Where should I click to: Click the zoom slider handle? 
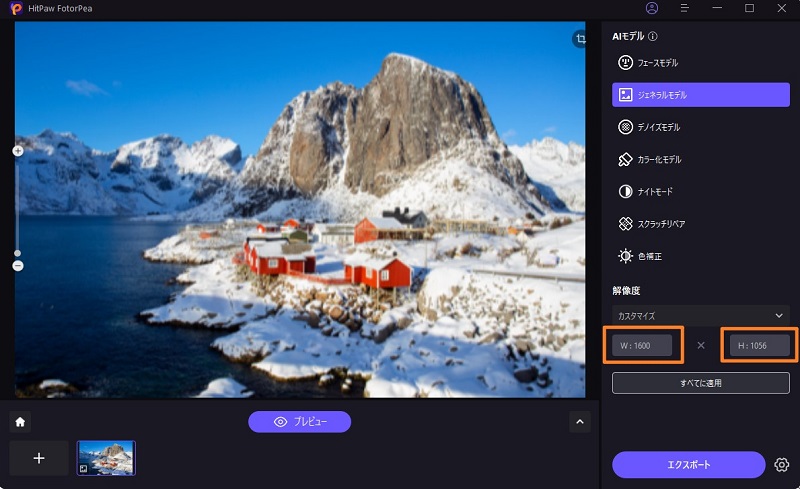tap(18, 253)
